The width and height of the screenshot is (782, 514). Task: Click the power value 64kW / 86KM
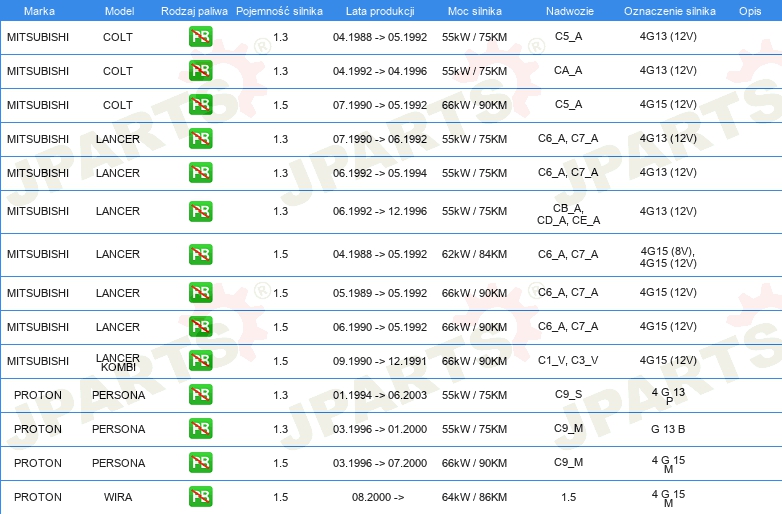(x=474, y=497)
